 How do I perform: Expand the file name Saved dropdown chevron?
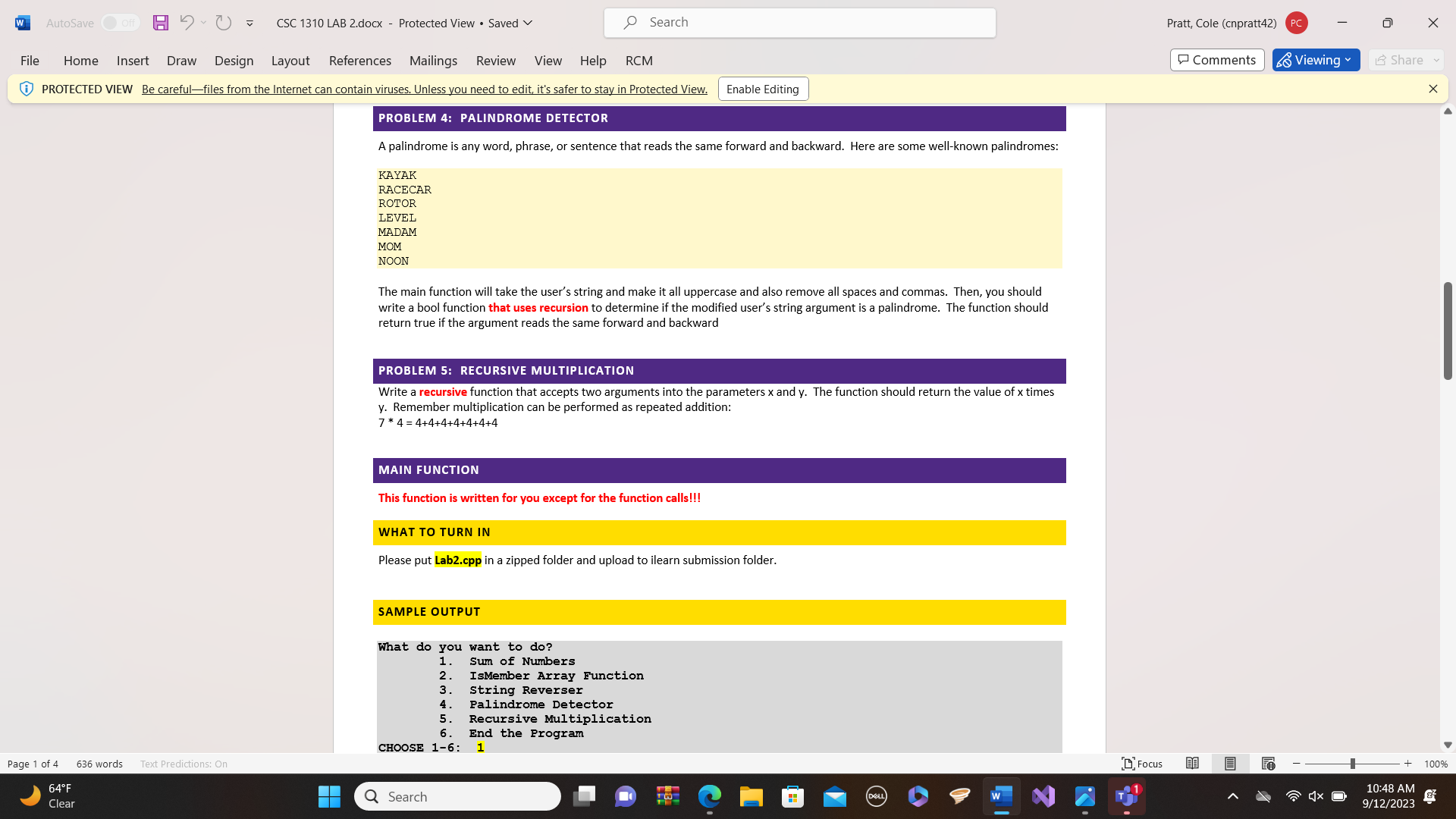tap(529, 23)
